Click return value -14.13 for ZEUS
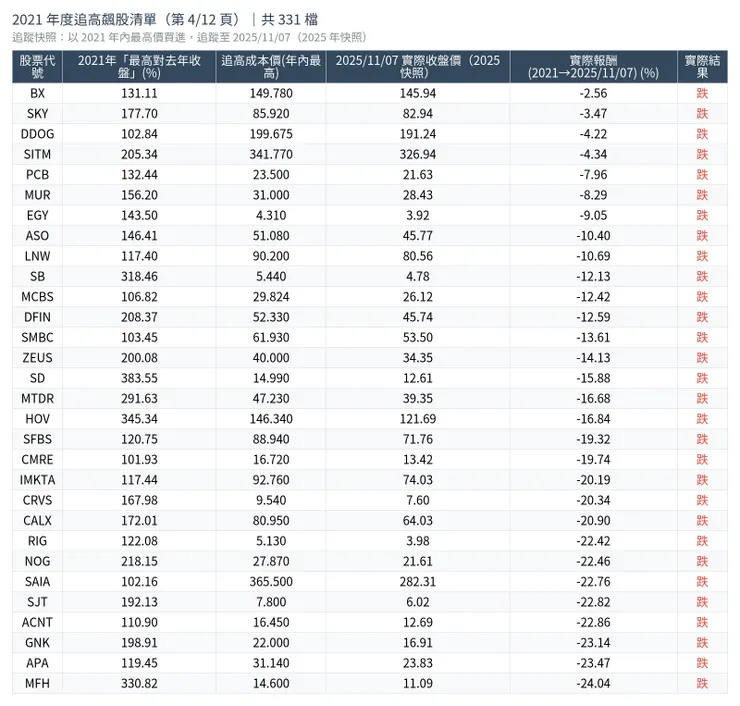Screen dimensions: 740x706 point(593,358)
